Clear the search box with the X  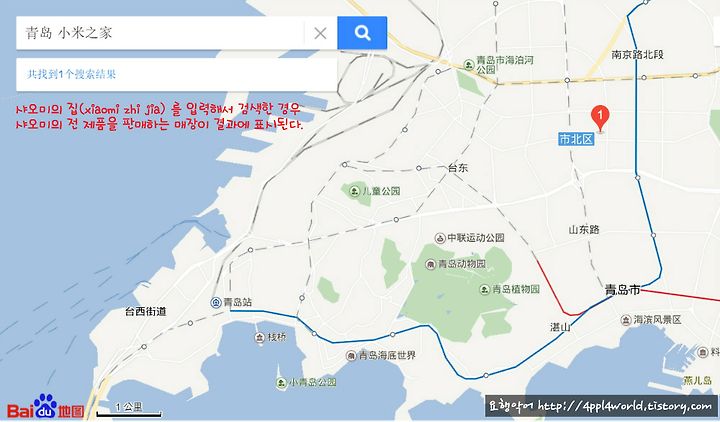tap(320, 33)
